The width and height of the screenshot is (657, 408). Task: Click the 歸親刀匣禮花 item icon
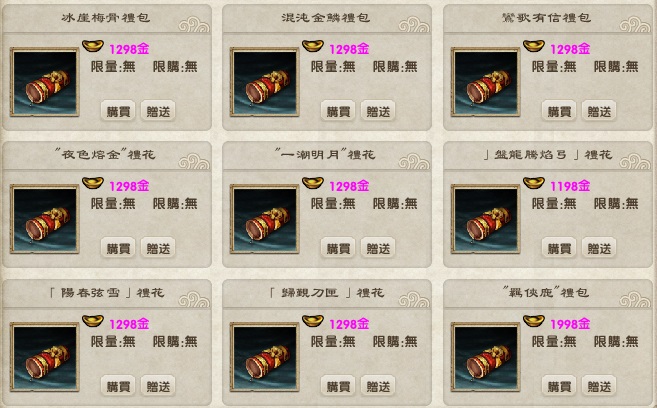(264, 357)
